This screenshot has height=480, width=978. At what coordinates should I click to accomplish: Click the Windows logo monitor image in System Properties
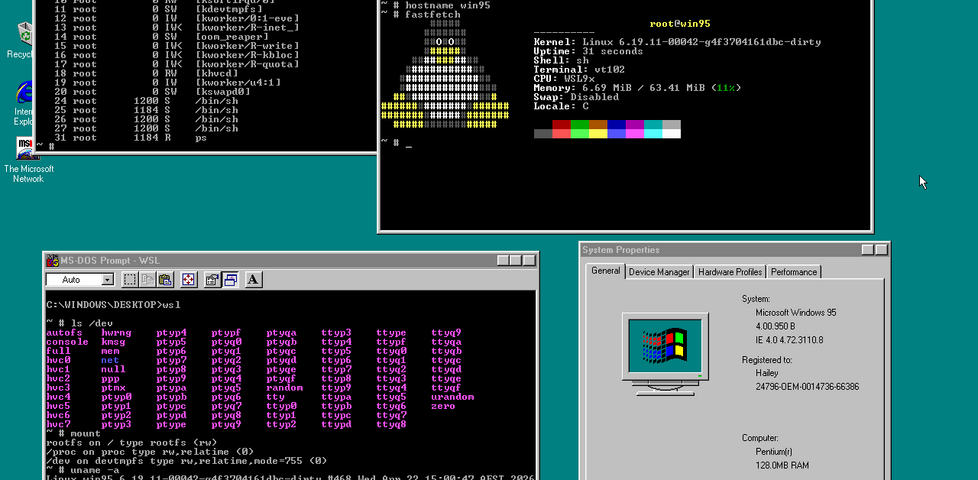point(666,354)
